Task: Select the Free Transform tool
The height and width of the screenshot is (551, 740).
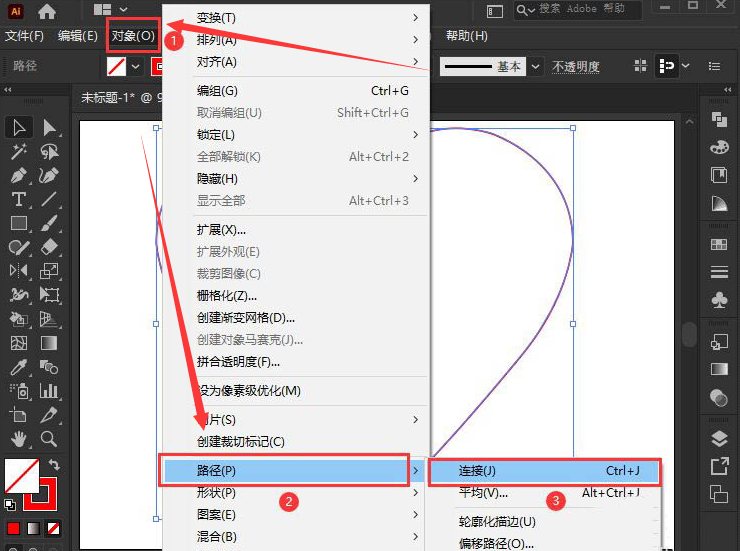Action: (x=49, y=295)
